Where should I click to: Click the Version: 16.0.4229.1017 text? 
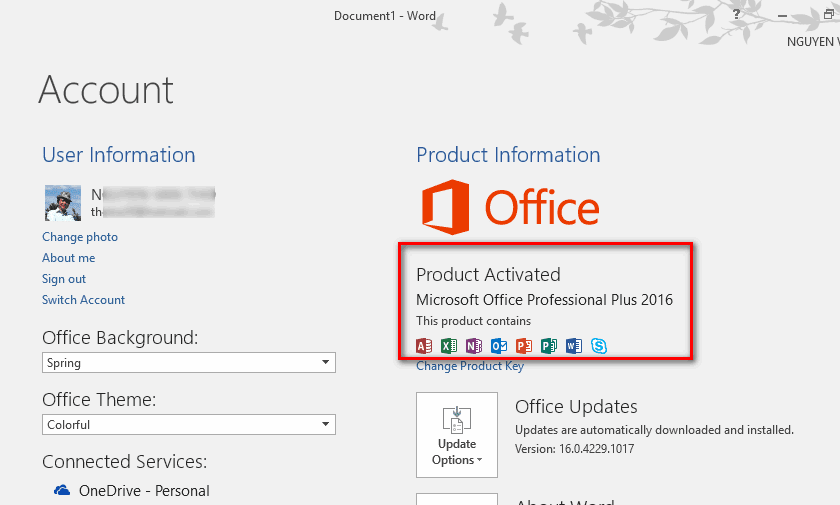point(574,449)
